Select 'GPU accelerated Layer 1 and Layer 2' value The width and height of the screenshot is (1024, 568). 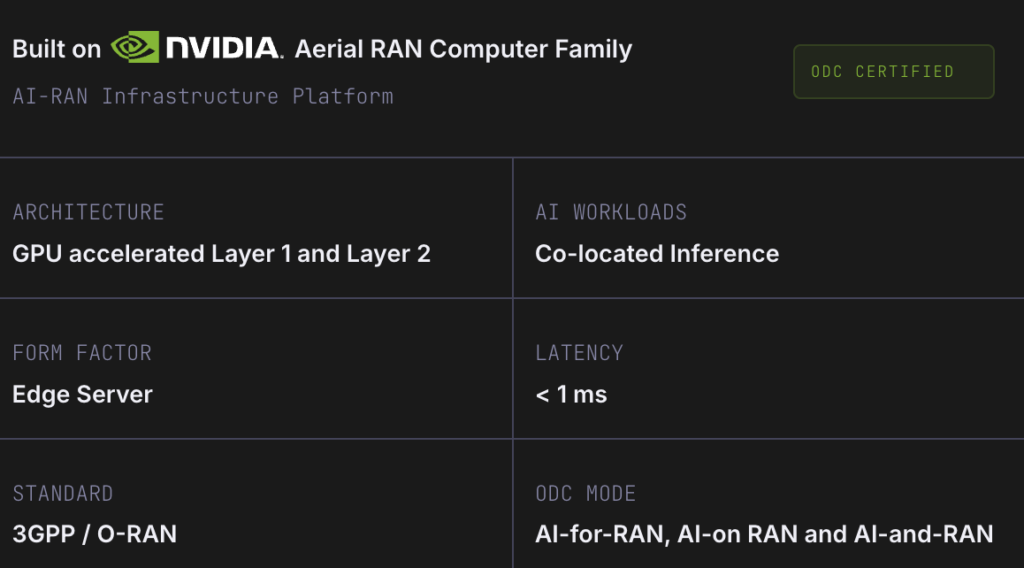coord(221,254)
